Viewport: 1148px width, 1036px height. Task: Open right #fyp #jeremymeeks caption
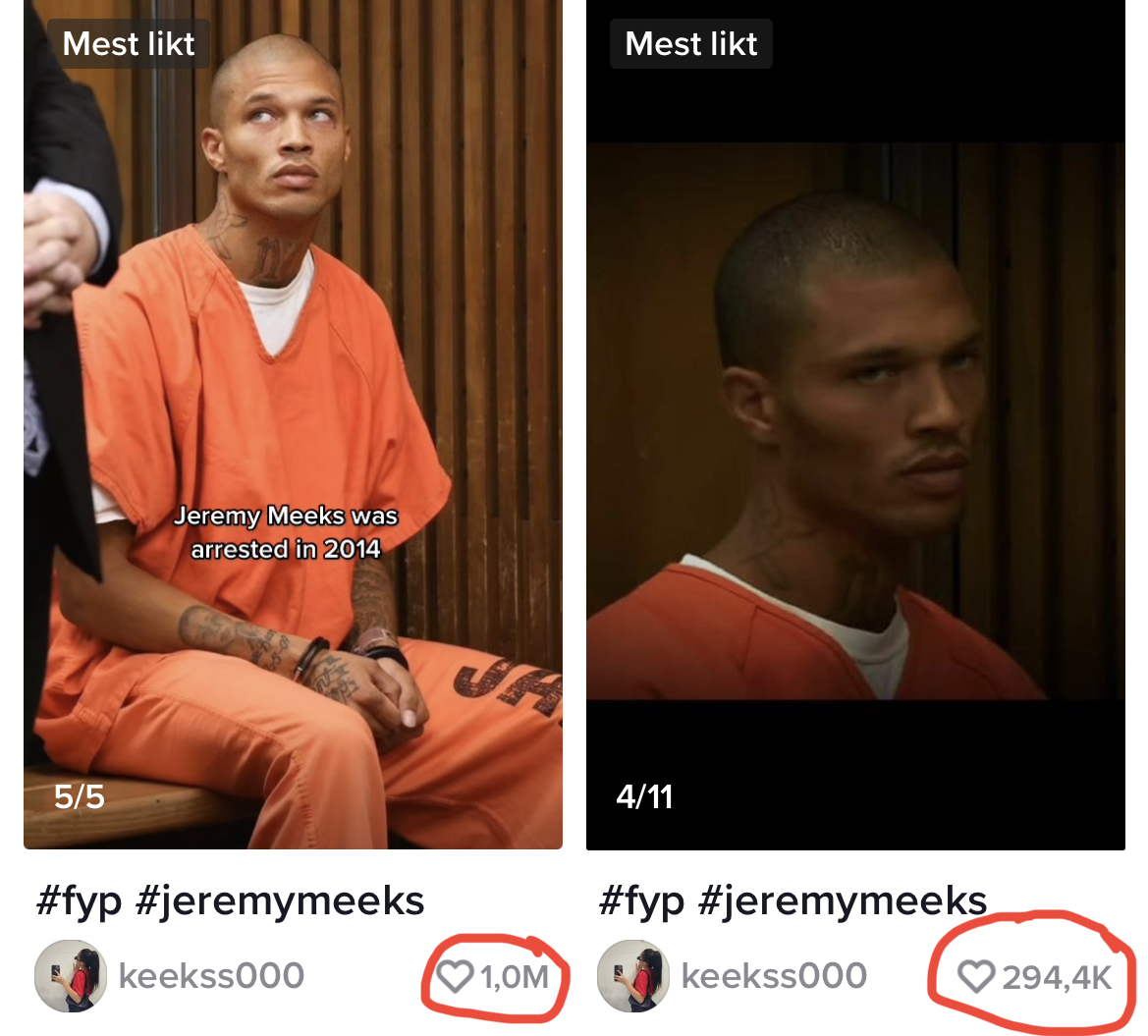pos(793,901)
